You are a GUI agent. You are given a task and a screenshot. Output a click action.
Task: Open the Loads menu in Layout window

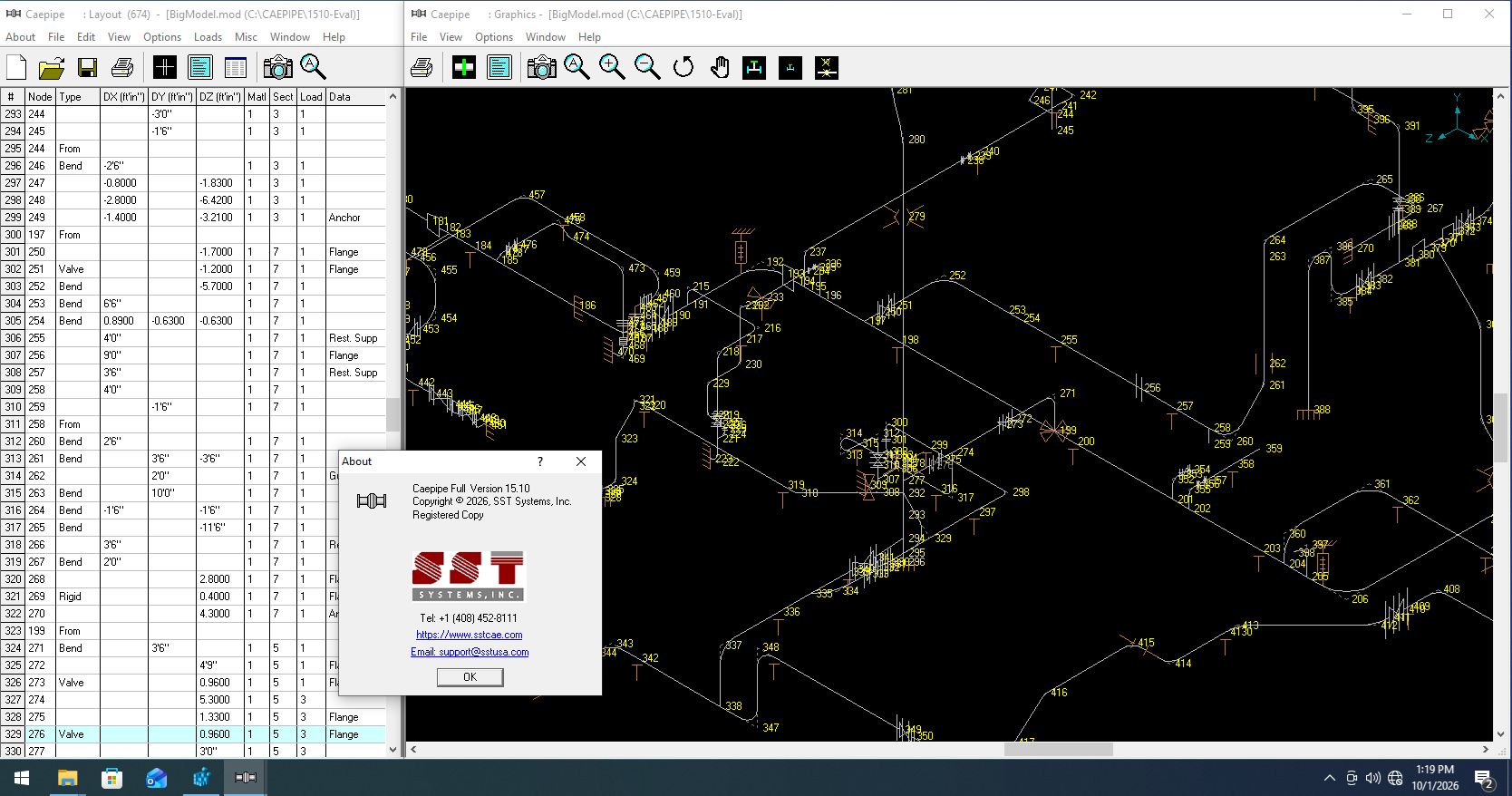208,37
